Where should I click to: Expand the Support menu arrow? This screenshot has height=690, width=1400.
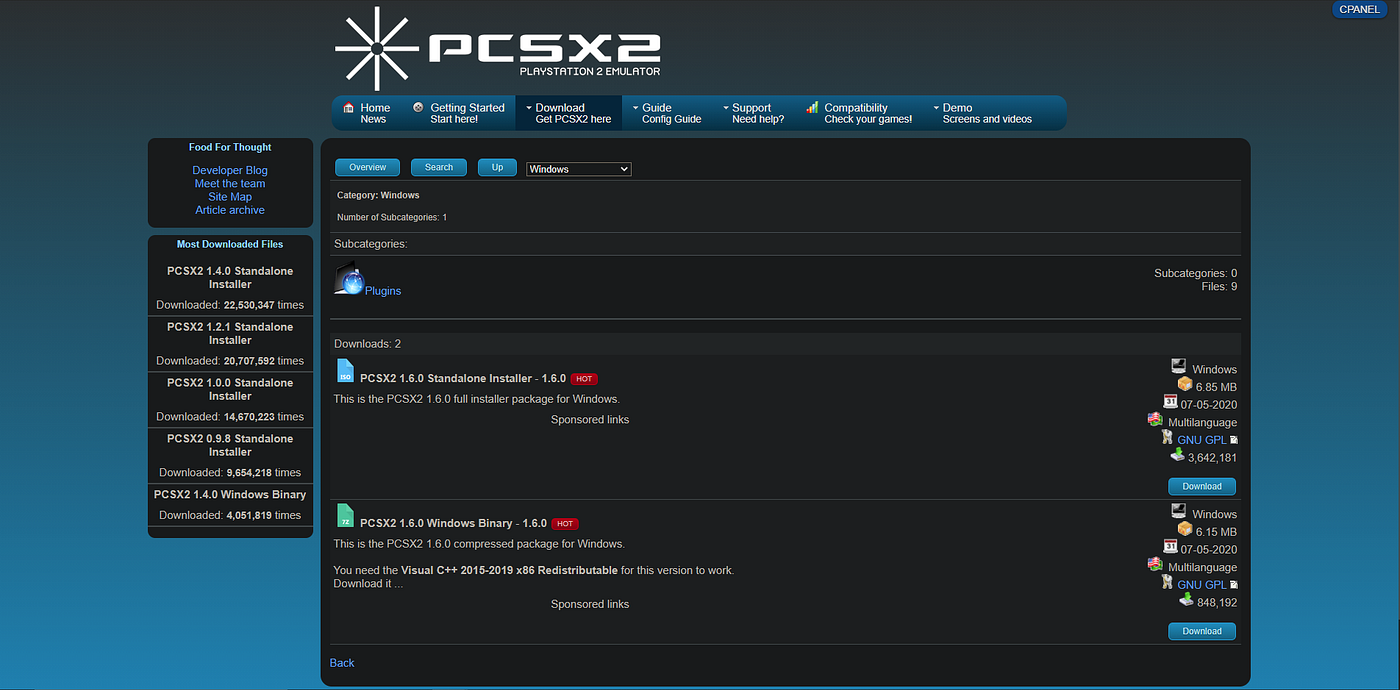[725, 108]
